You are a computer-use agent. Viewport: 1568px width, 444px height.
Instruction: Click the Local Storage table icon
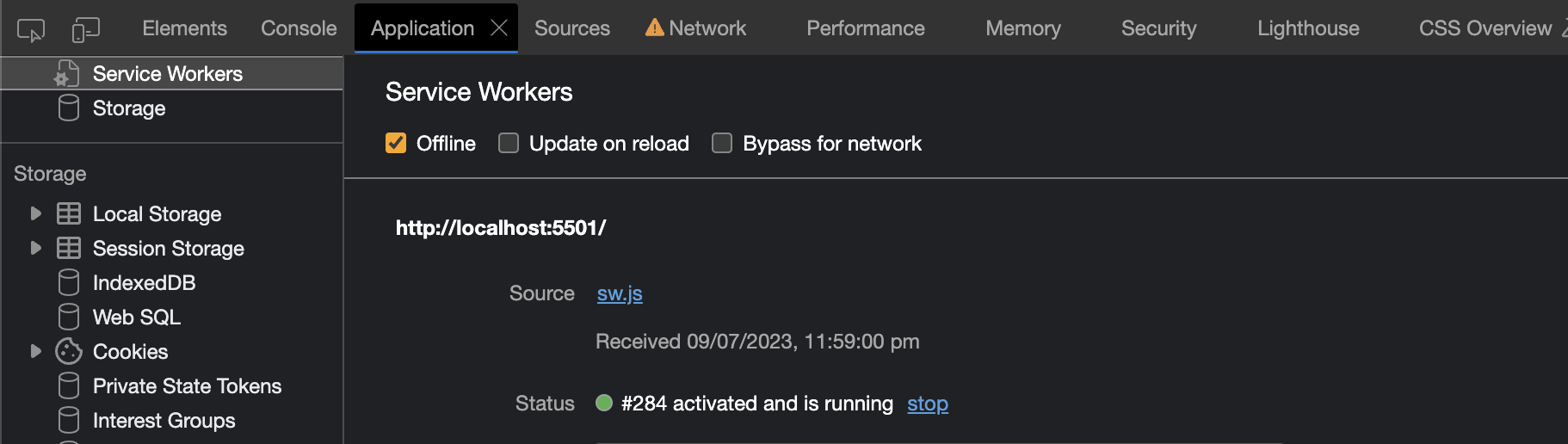click(x=69, y=213)
